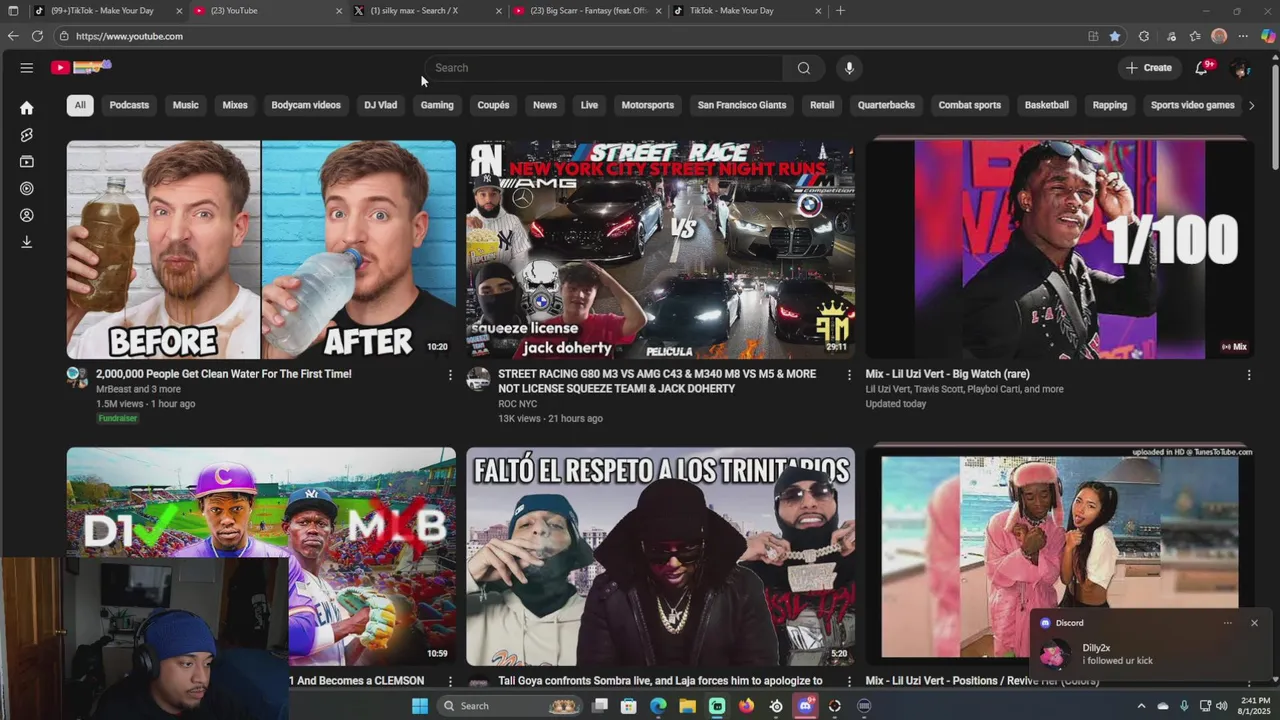Open the YouTube account avatar menu

[x=1240, y=68]
